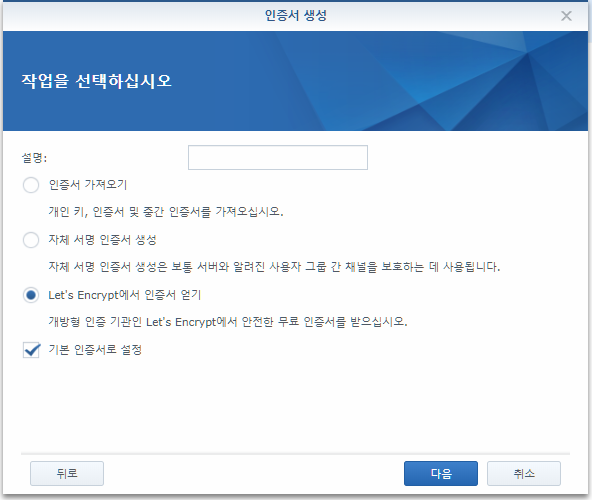The height and width of the screenshot is (500, 592).
Task: Click the 기본 인증서로 설정 label text
Action: 95,350
